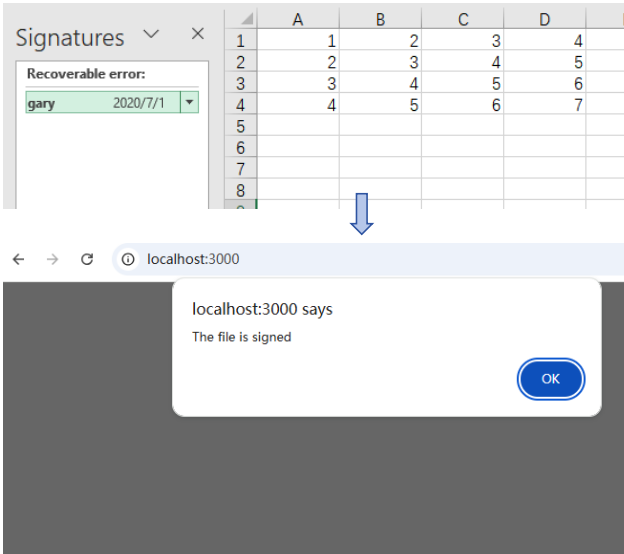Click the Signatures pane title
The width and height of the screenshot is (624, 554).
[70, 38]
